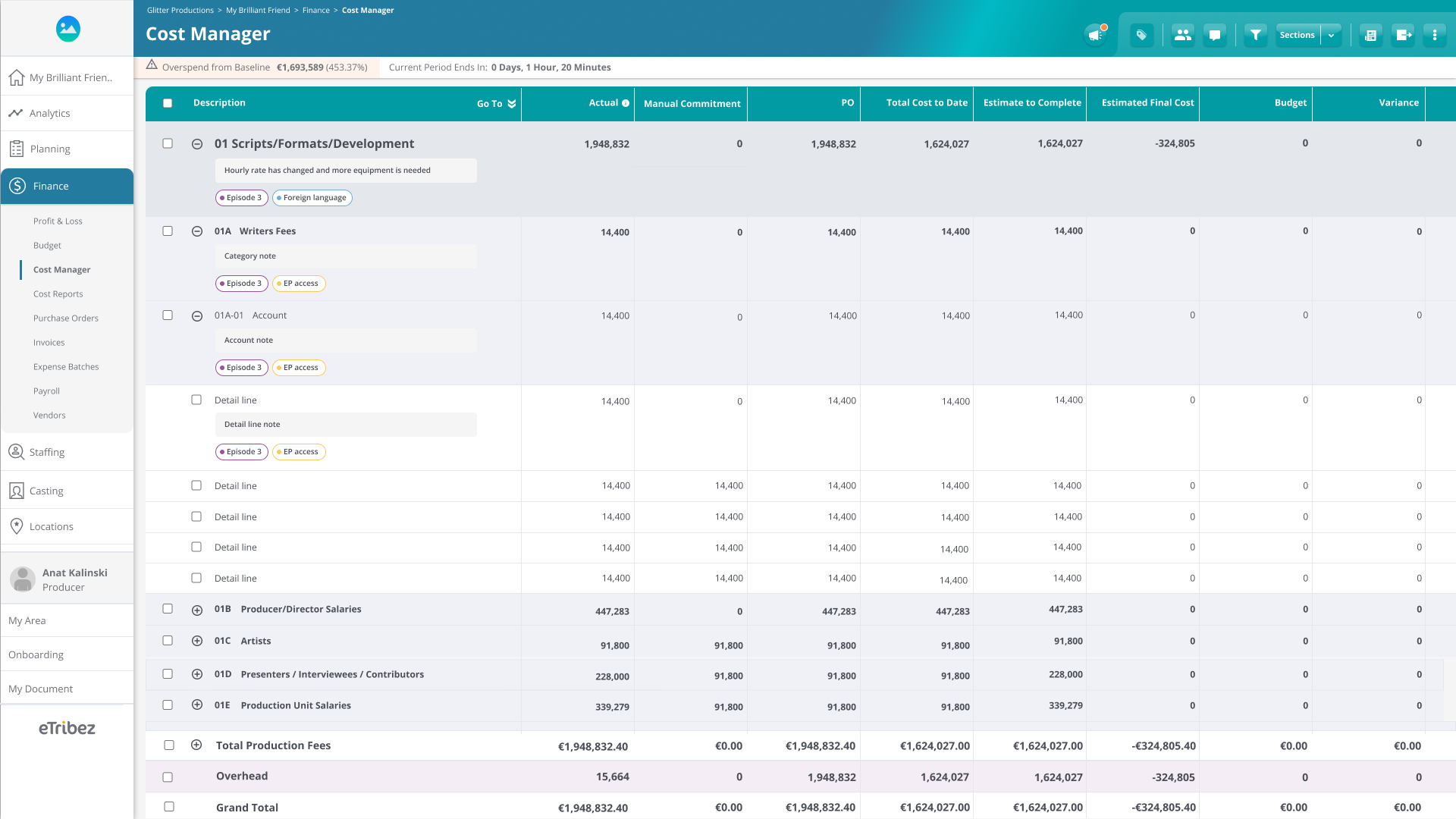The image size is (1456, 819).
Task: Edit the Category note field
Action: [346, 256]
